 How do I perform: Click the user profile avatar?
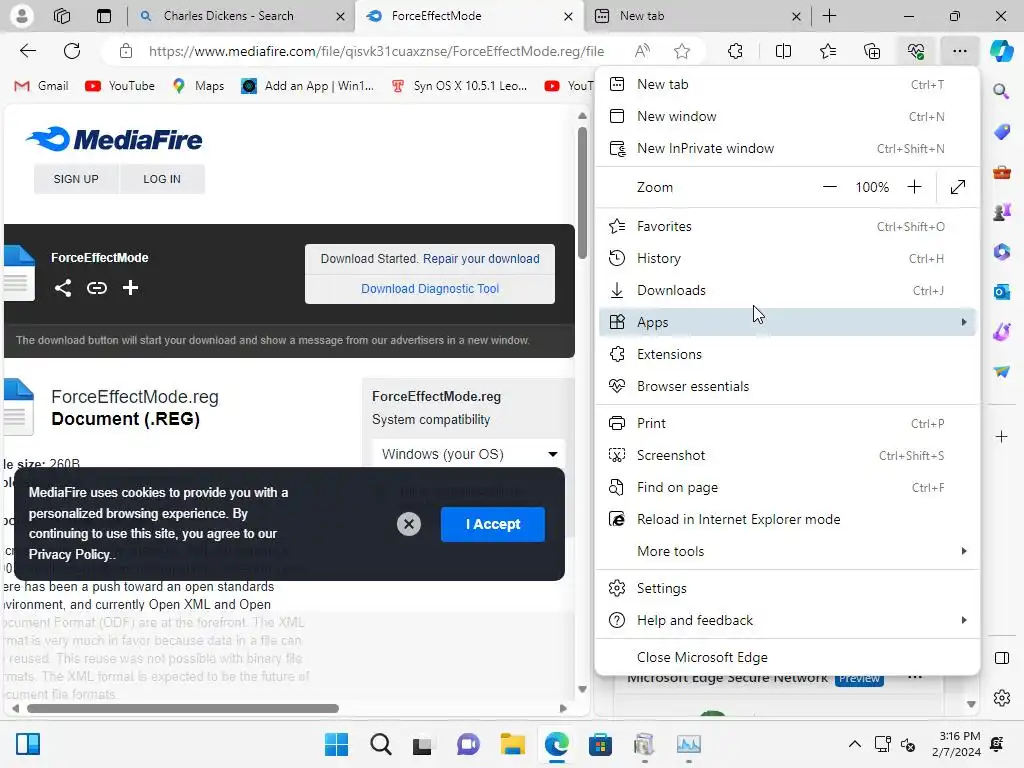(22, 16)
